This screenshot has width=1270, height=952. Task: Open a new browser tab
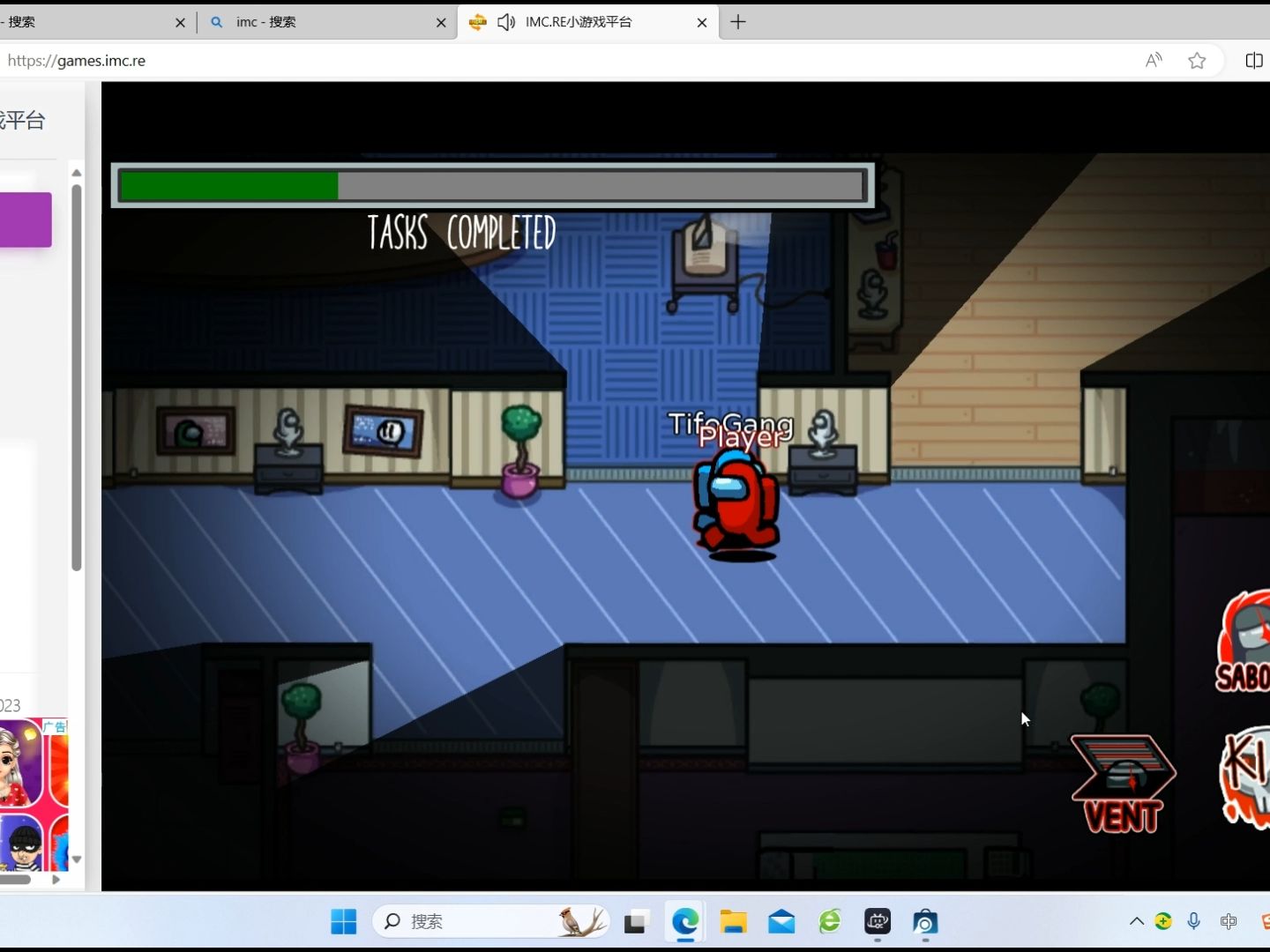point(738,22)
